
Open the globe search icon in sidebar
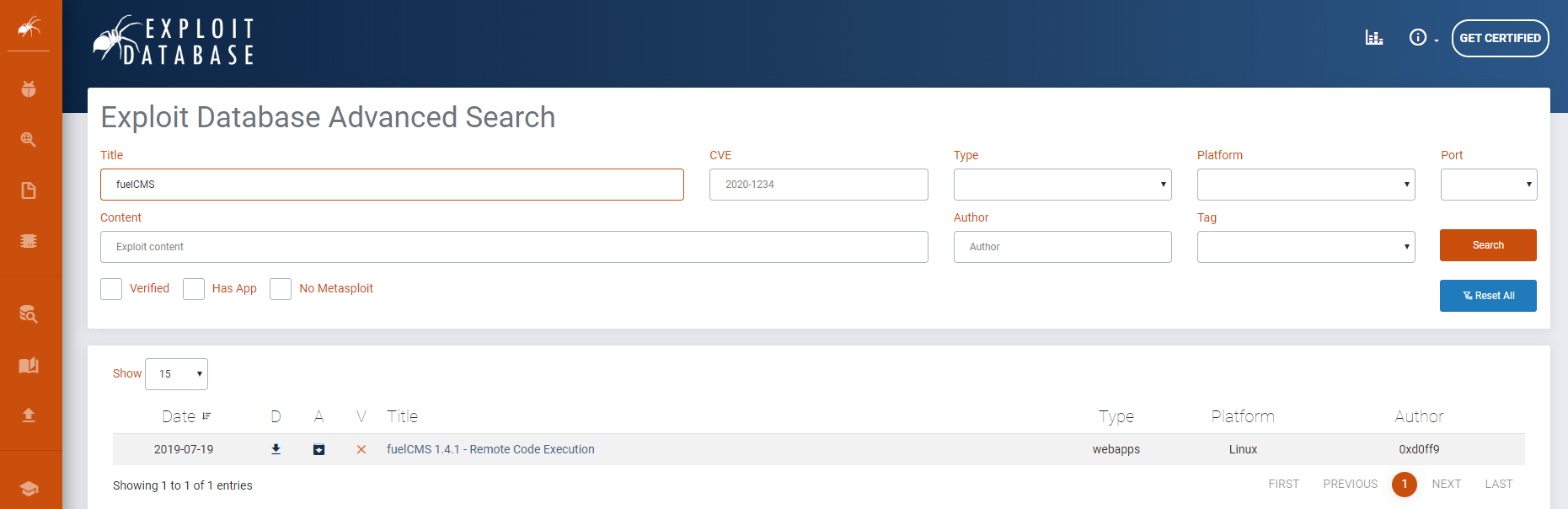click(x=29, y=140)
